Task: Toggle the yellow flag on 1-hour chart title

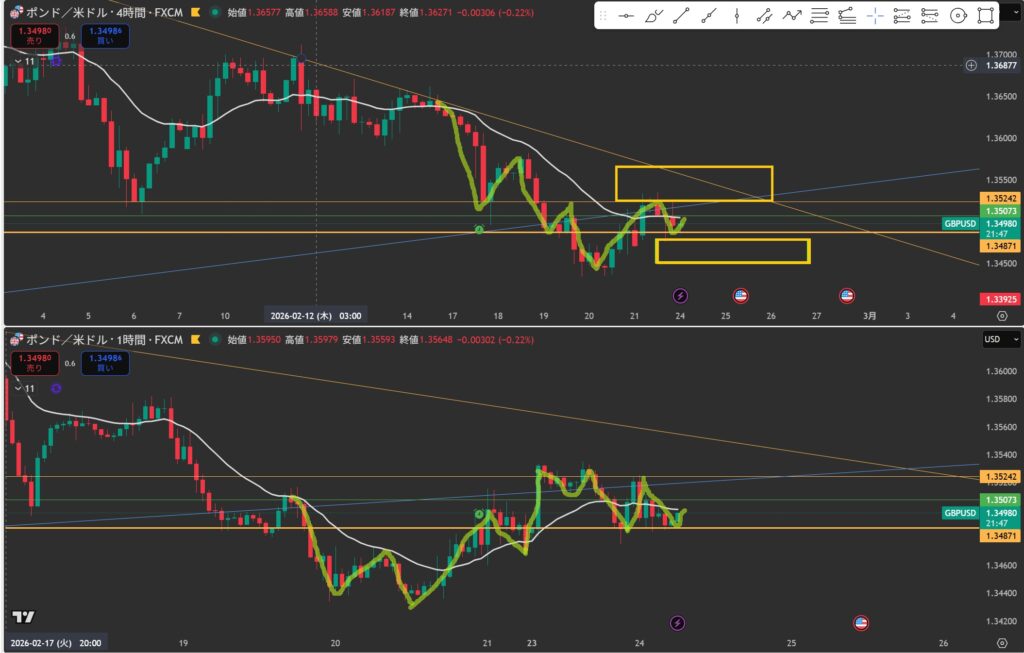Action: click(192, 340)
